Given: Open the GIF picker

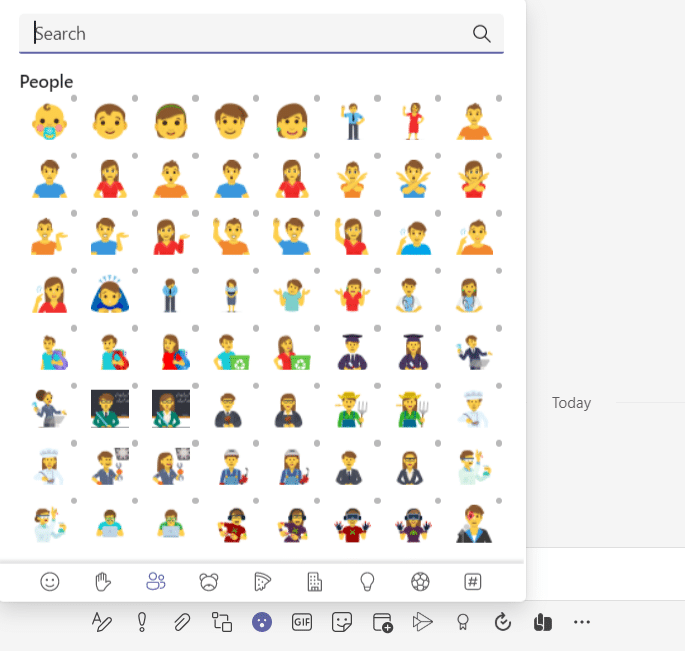Looking at the screenshot, I should [x=302, y=622].
